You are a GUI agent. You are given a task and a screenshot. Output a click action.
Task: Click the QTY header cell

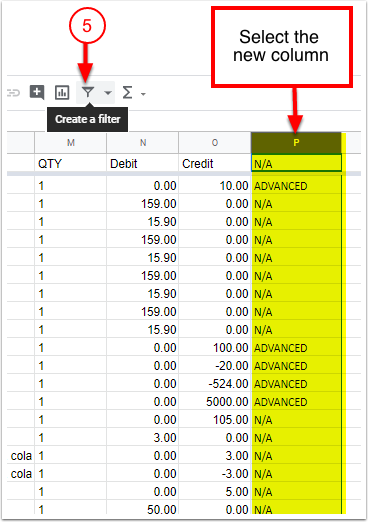[x=70, y=163]
